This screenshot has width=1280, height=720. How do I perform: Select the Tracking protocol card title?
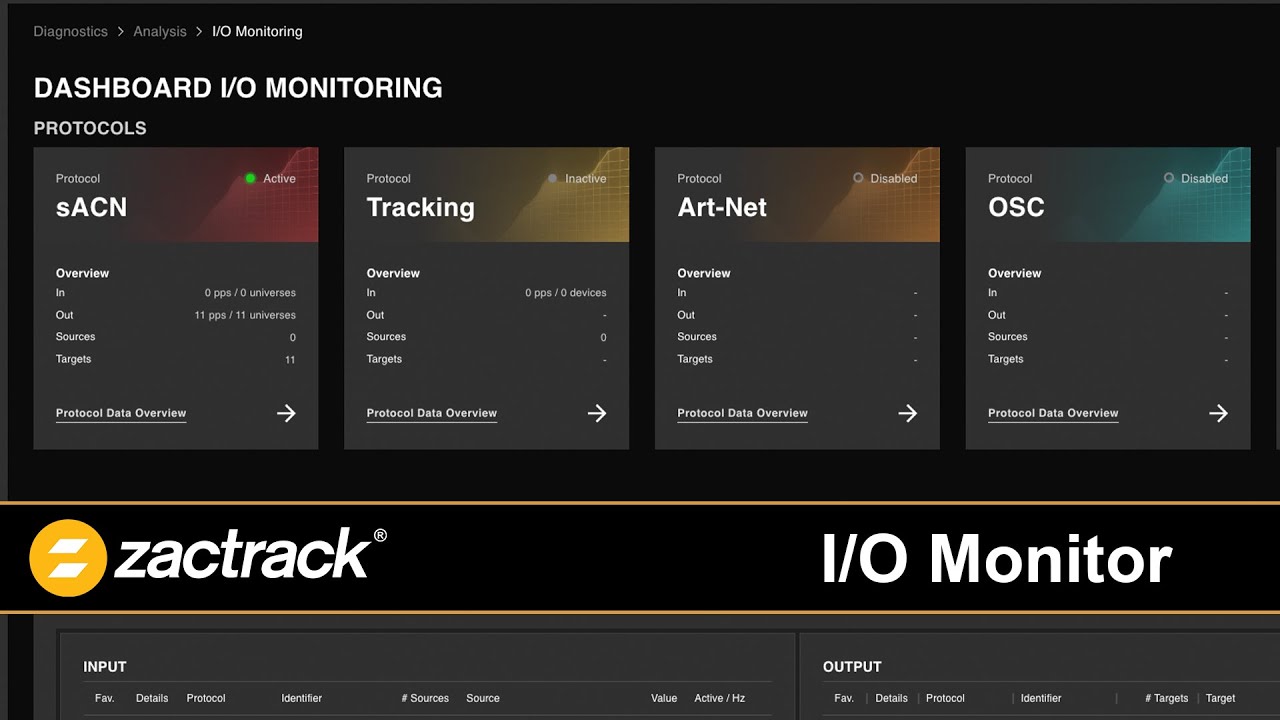point(420,207)
